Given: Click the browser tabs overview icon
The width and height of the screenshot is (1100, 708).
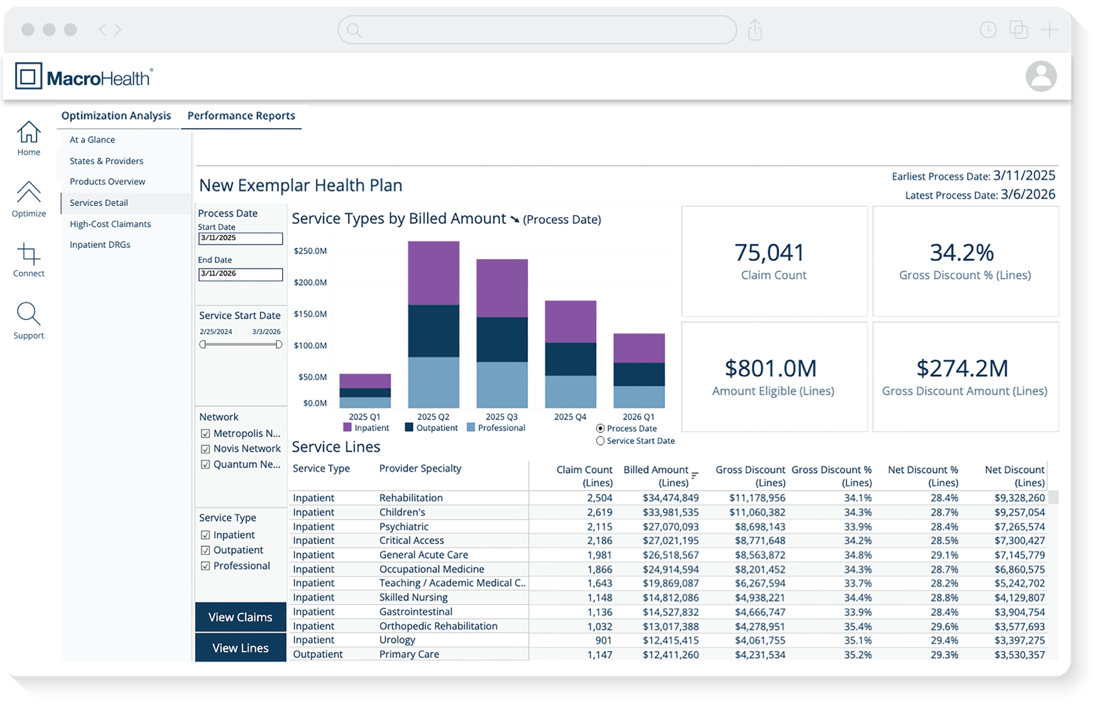Looking at the screenshot, I should 1019,29.
